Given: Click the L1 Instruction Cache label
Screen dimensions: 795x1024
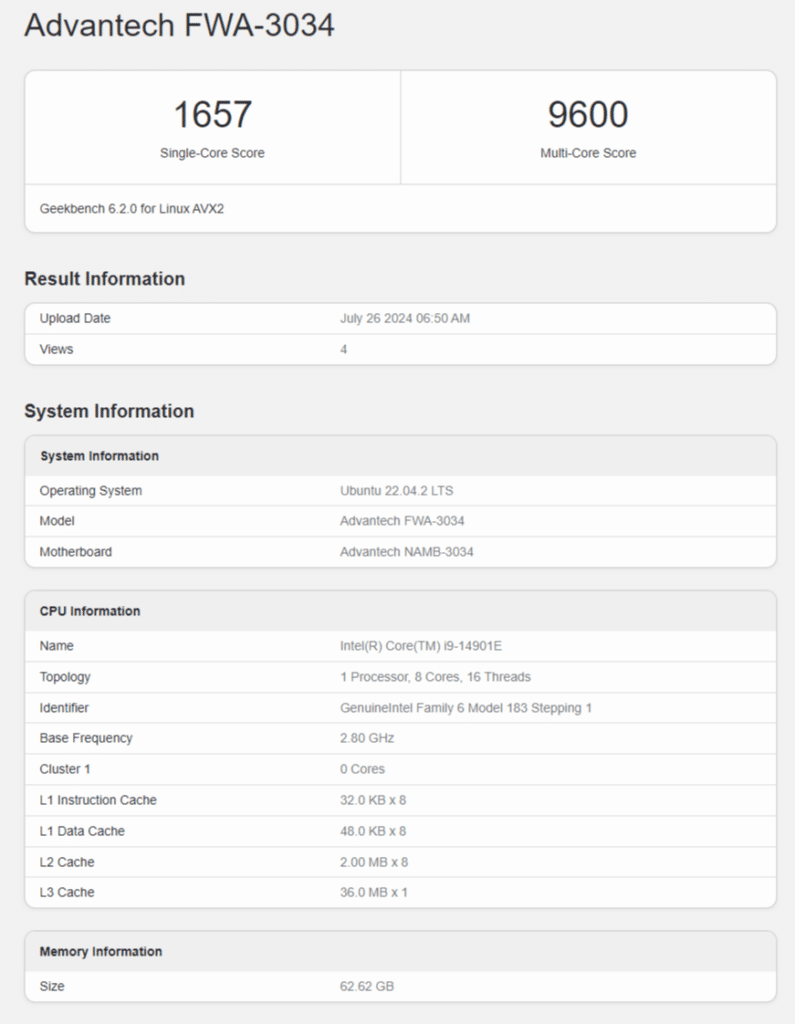Looking at the screenshot, I should 98,801.
